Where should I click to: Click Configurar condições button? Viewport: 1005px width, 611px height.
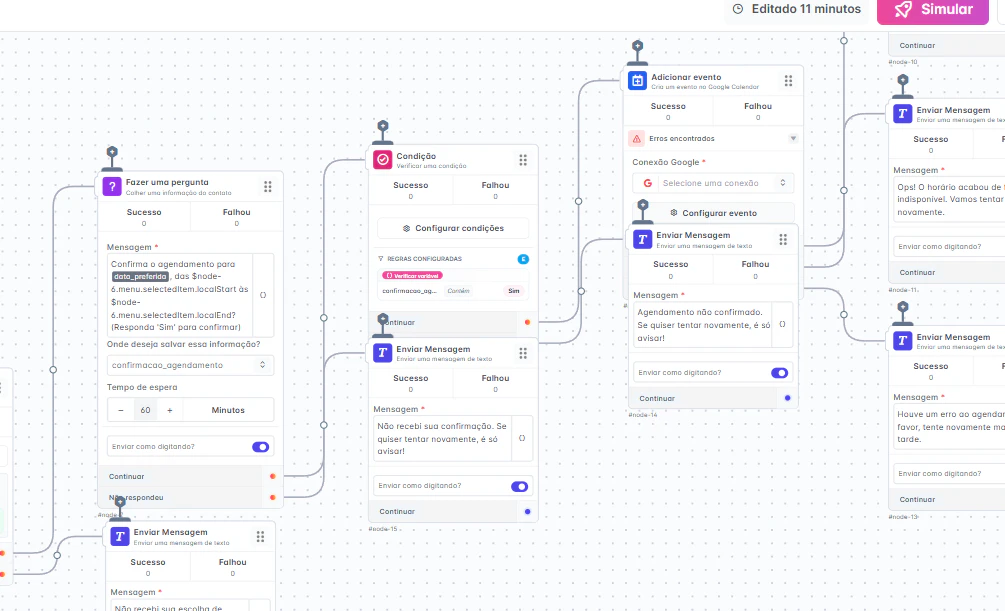(x=453, y=228)
